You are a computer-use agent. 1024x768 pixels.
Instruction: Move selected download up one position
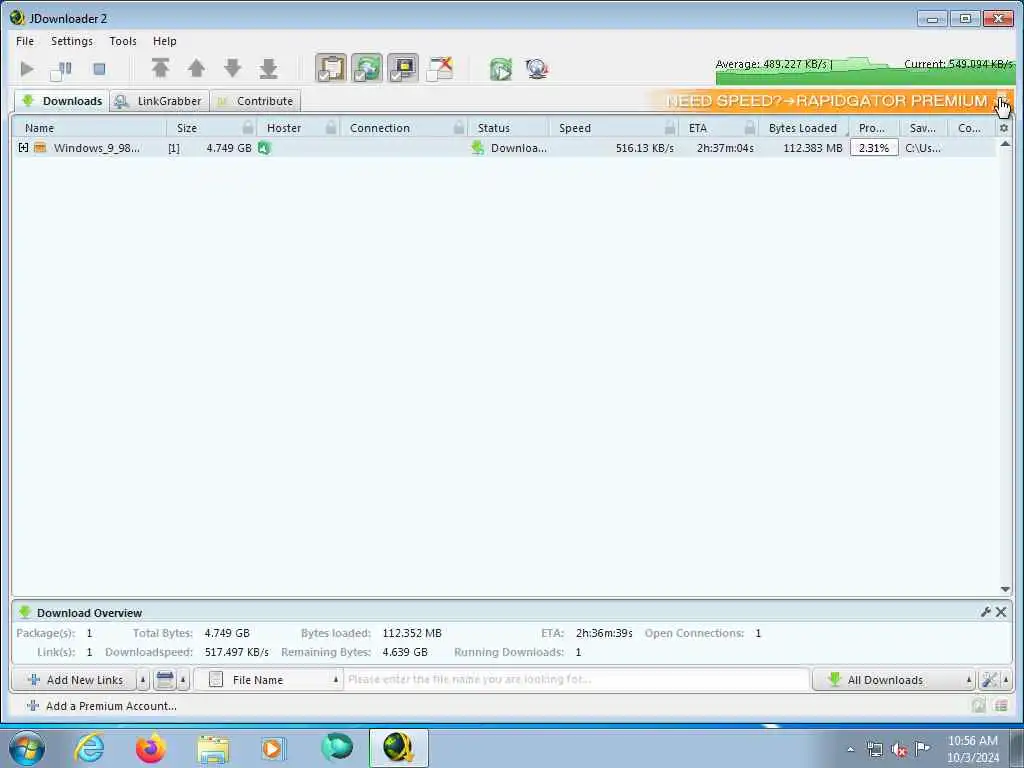click(197, 68)
